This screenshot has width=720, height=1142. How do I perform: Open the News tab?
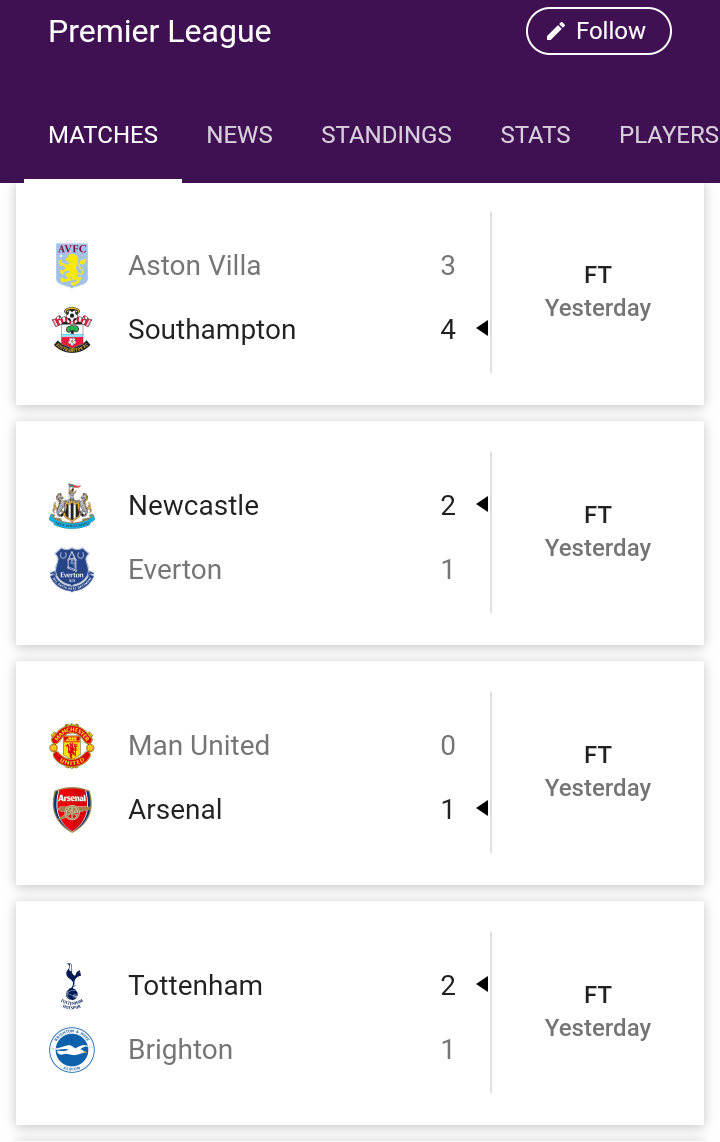(240, 135)
